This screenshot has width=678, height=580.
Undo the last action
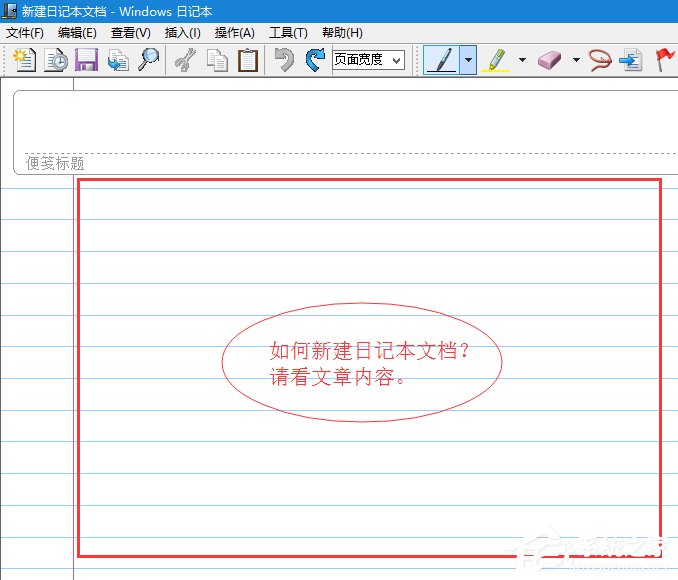(x=285, y=60)
